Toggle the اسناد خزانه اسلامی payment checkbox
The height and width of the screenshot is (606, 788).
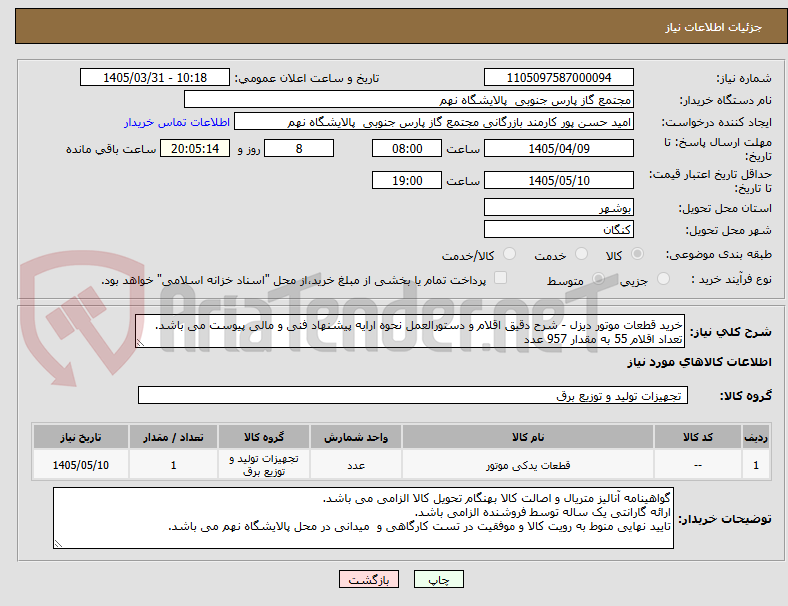pyautogui.click(x=501, y=278)
